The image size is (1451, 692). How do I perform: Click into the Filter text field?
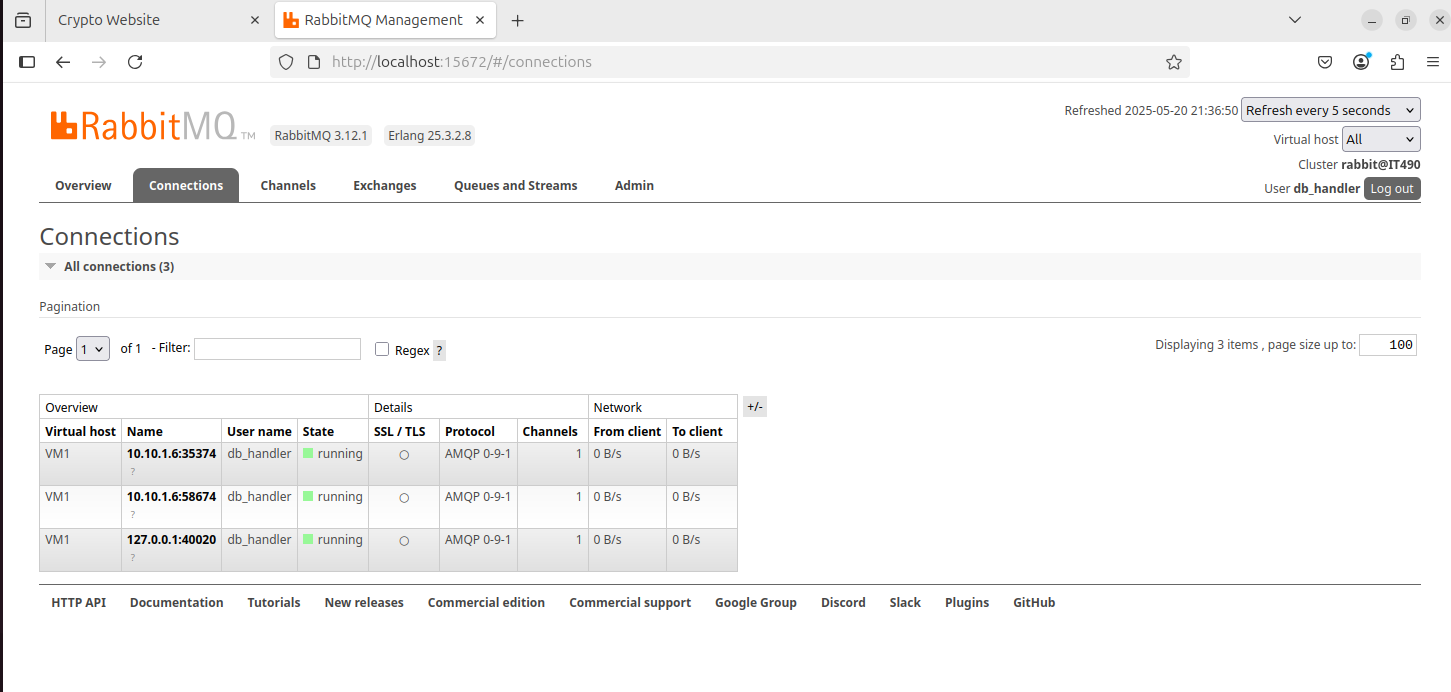pyautogui.click(x=277, y=349)
